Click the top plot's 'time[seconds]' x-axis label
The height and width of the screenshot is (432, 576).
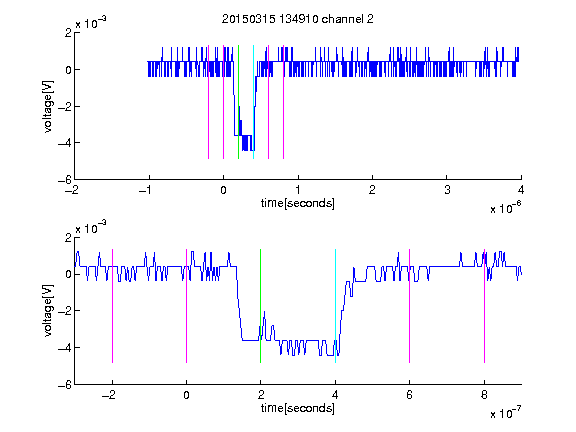tap(298, 203)
